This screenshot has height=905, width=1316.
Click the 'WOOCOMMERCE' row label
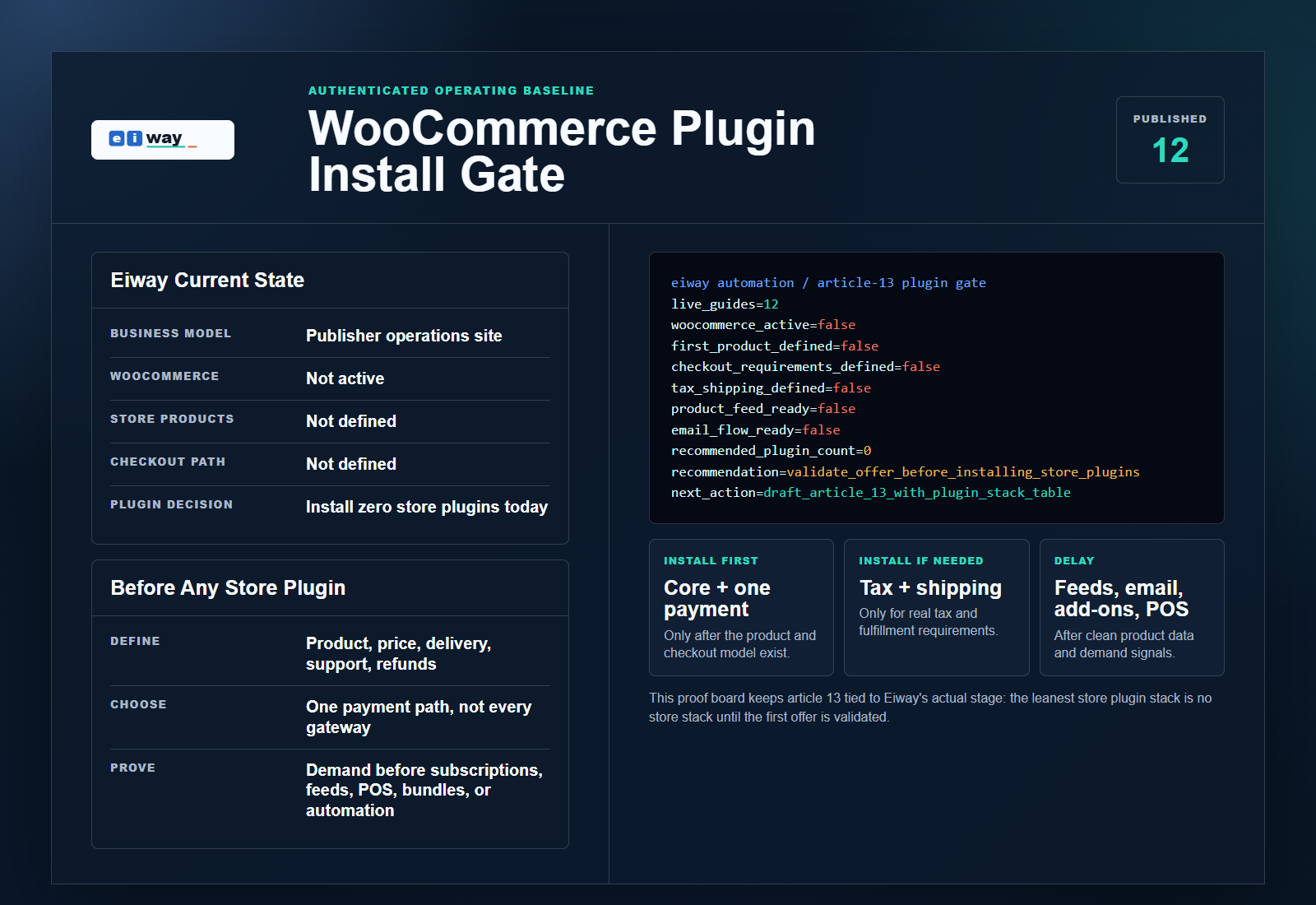coord(164,376)
